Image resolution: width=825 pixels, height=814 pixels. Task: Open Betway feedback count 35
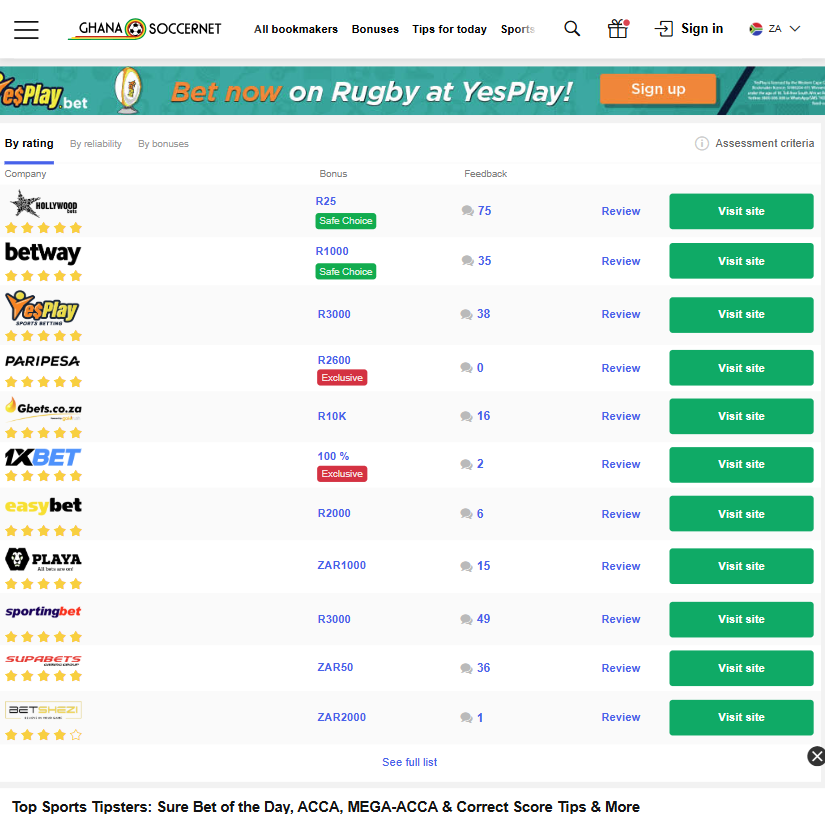point(476,261)
